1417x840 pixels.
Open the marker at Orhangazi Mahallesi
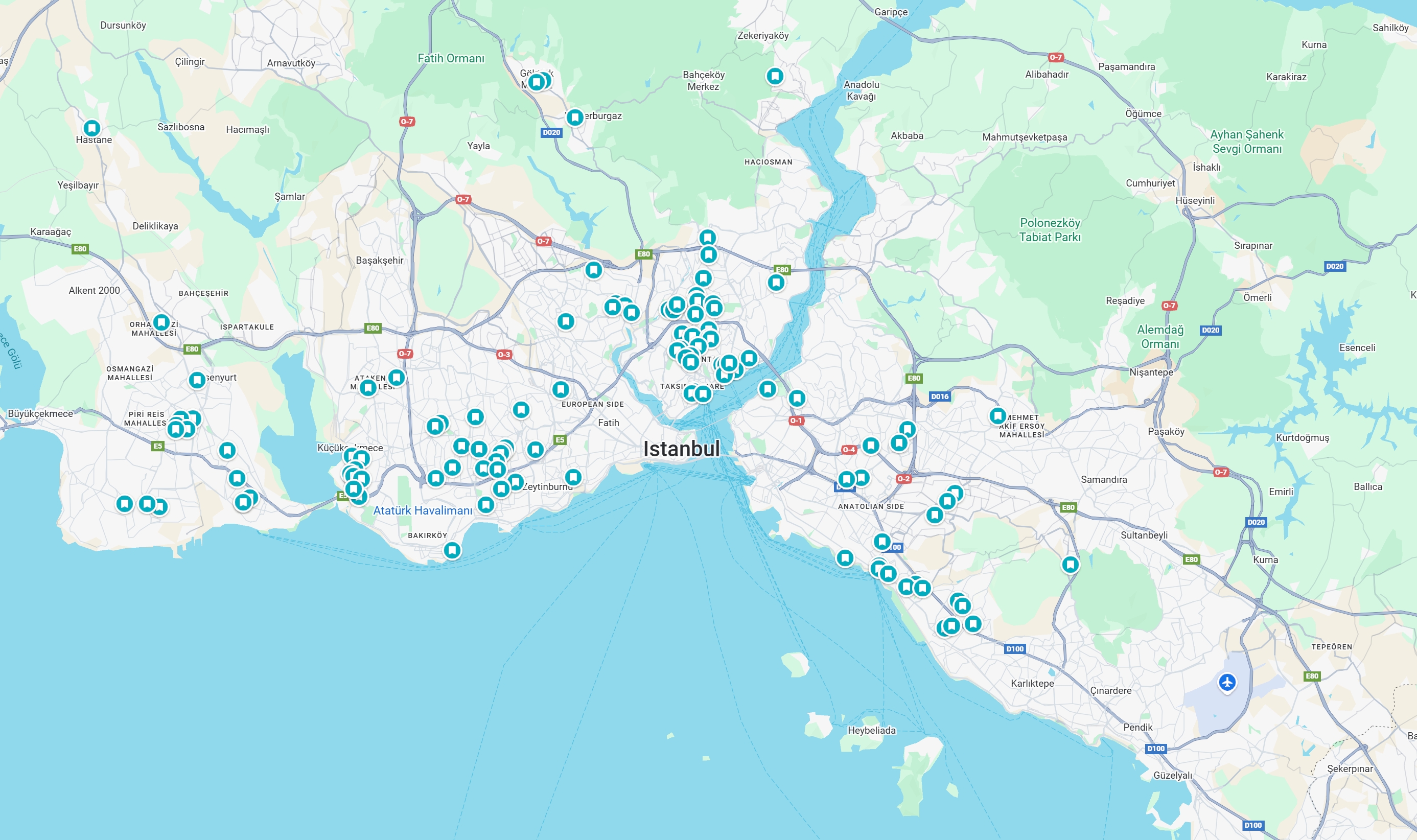coord(161,322)
